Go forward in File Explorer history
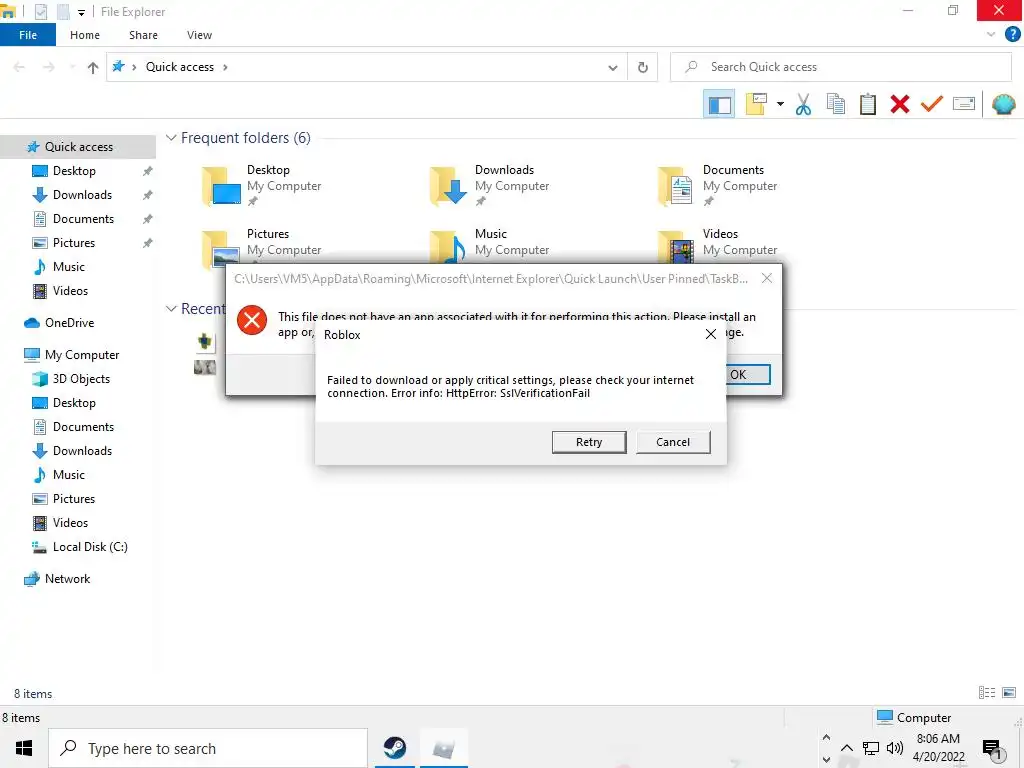Screen dimensions: 1024x768 (48, 67)
